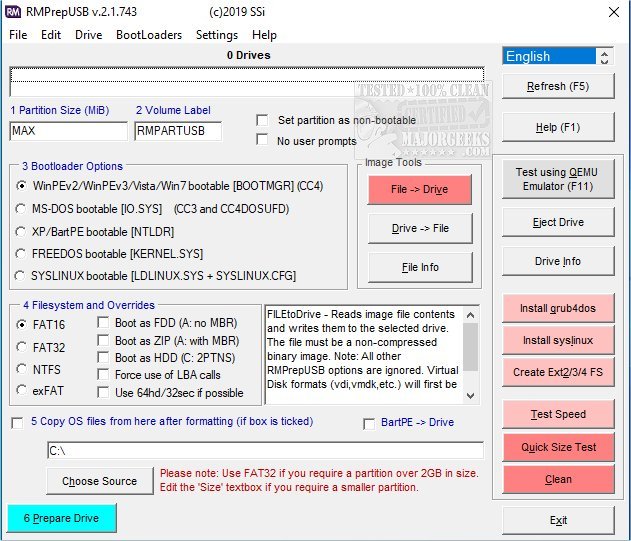
Task: Open the Edit menu
Action: click(x=51, y=35)
